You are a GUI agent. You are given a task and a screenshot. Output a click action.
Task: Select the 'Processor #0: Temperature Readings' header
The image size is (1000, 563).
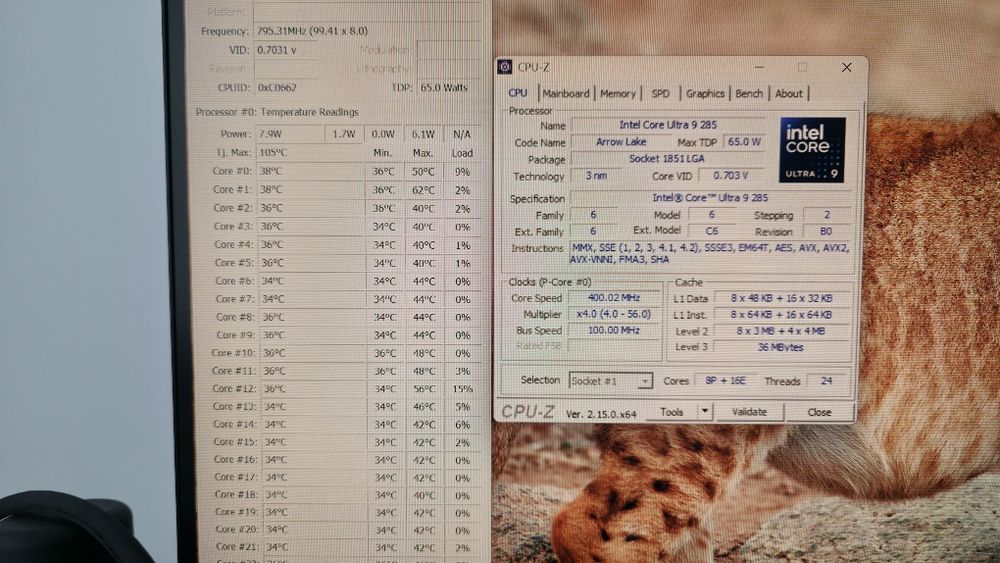point(277,112)
